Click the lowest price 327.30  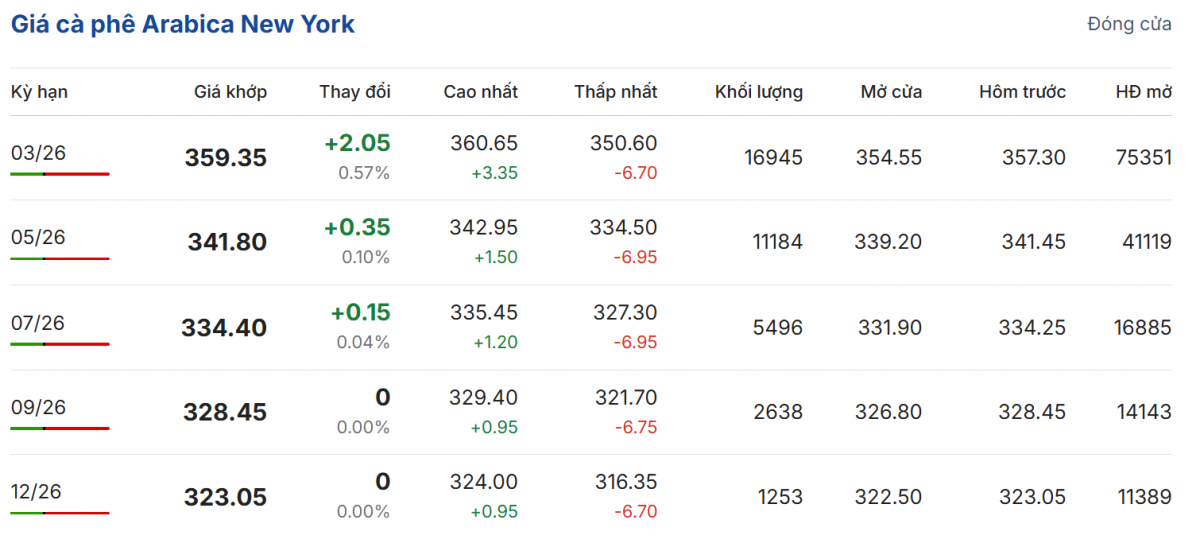625,313
